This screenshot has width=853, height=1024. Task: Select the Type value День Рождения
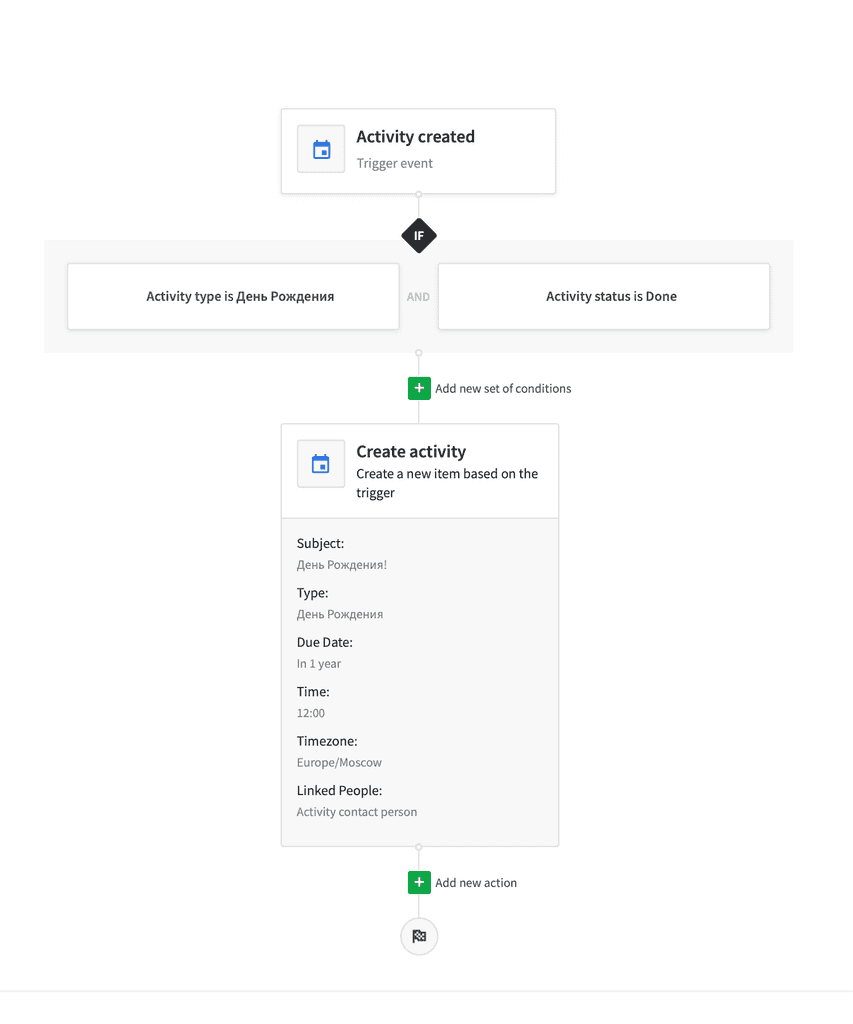coord(340,615)
